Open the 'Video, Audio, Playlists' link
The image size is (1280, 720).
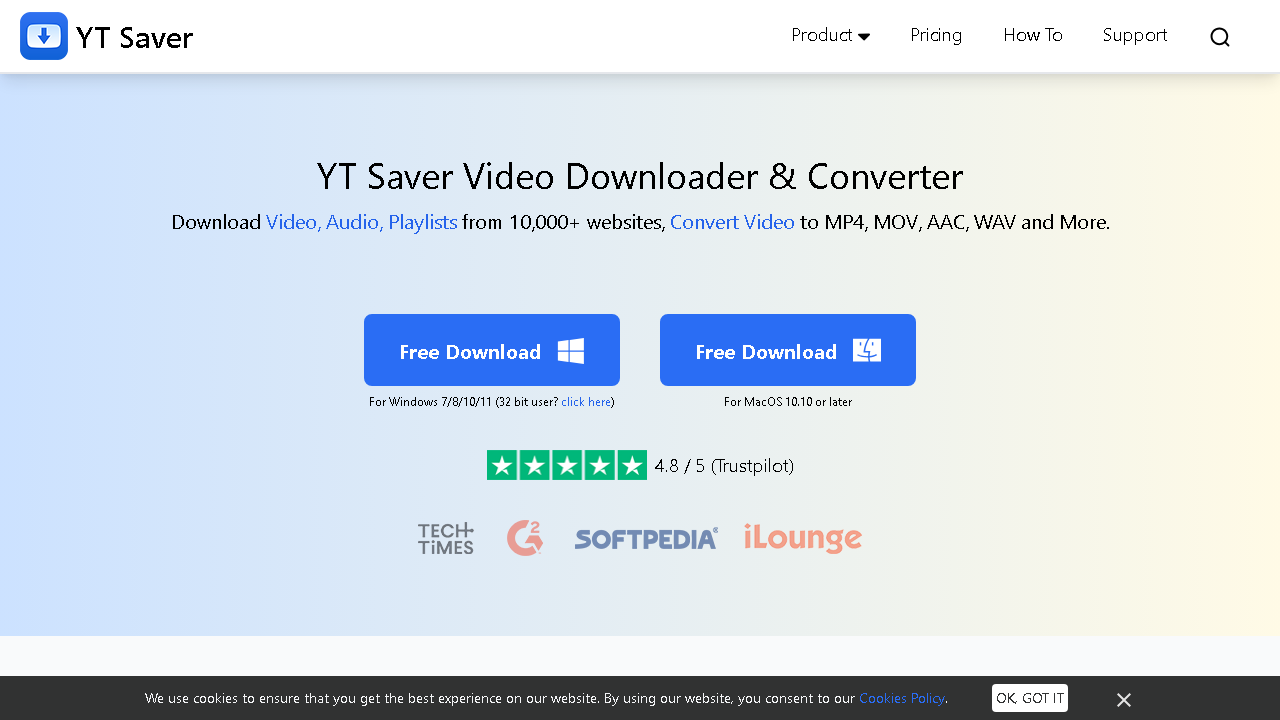[362, 222]
